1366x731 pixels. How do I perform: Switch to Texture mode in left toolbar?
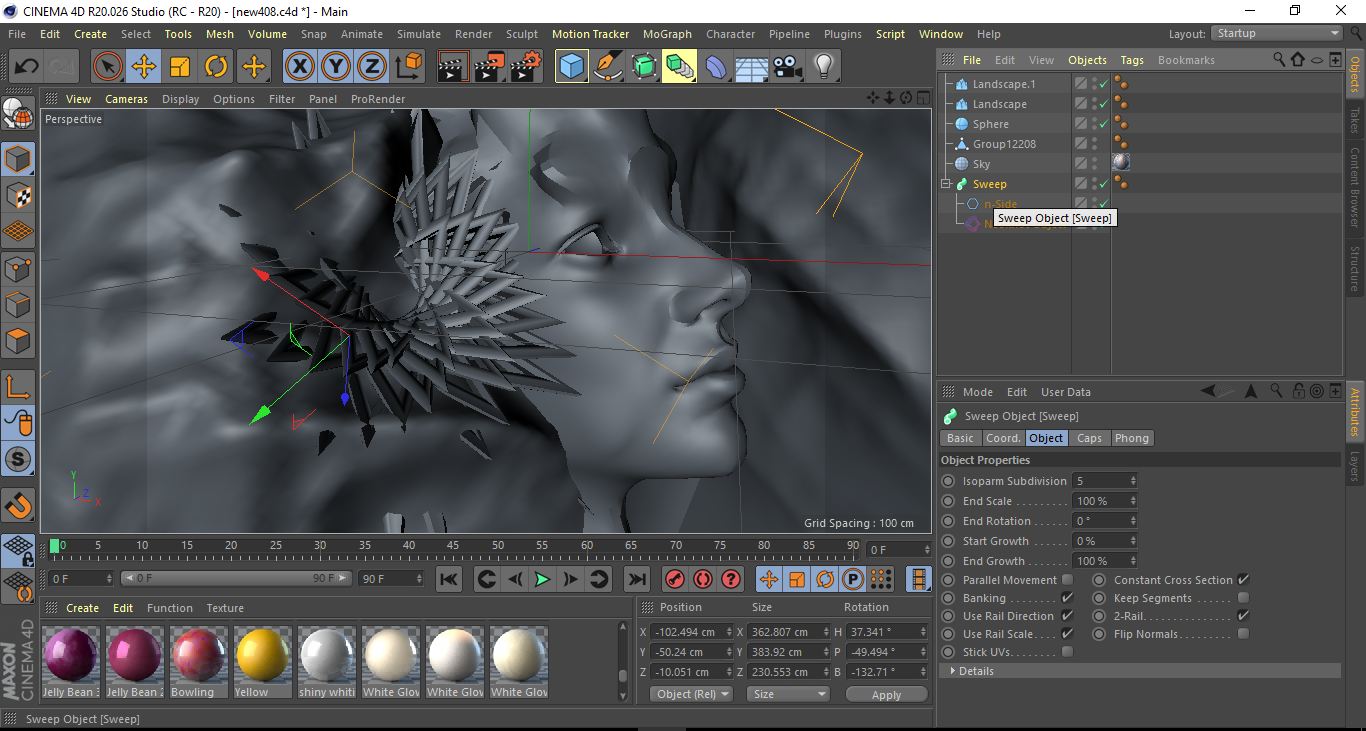[18, 196]
